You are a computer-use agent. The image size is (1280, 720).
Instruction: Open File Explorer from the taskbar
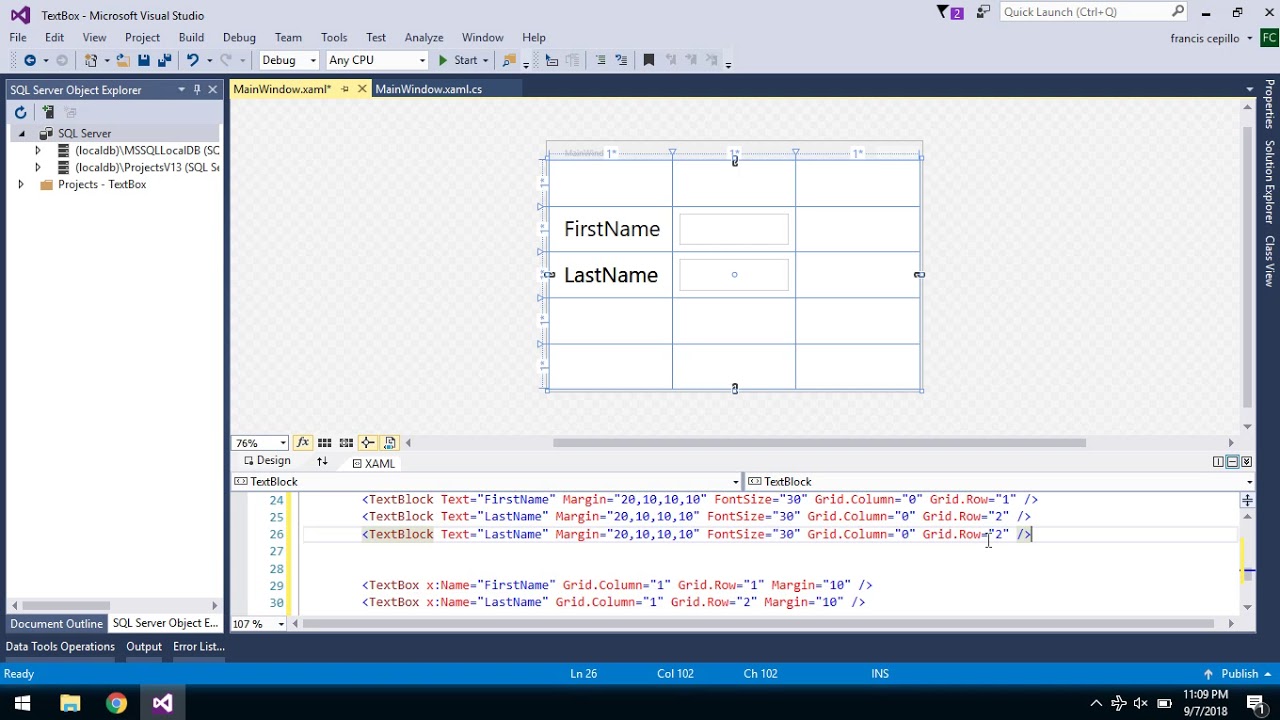[70, 704]
